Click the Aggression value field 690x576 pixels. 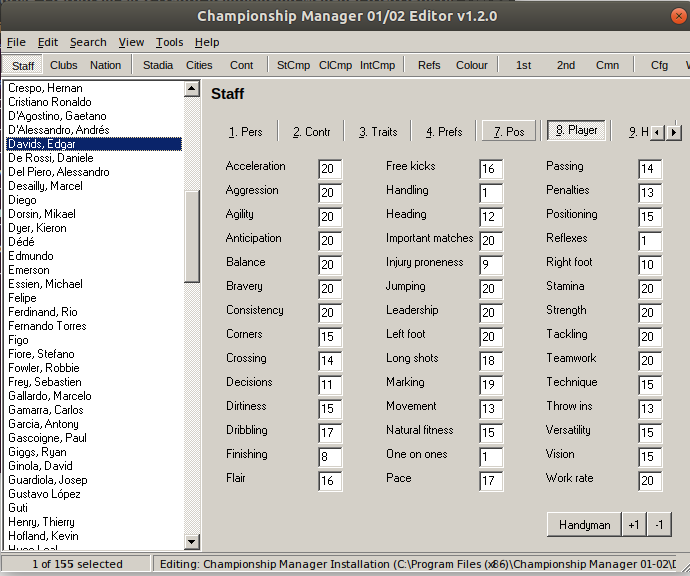pyautogui.click(x=330, y=193)
